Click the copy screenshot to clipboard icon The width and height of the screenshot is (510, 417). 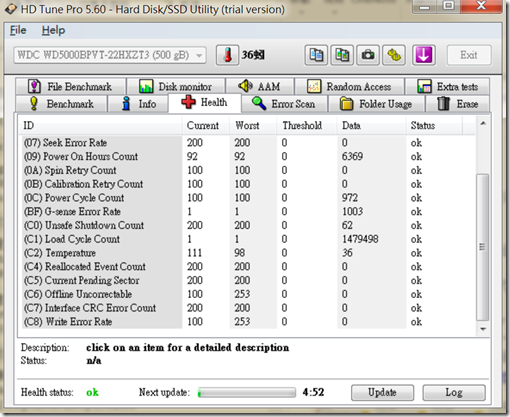(342, 55)
